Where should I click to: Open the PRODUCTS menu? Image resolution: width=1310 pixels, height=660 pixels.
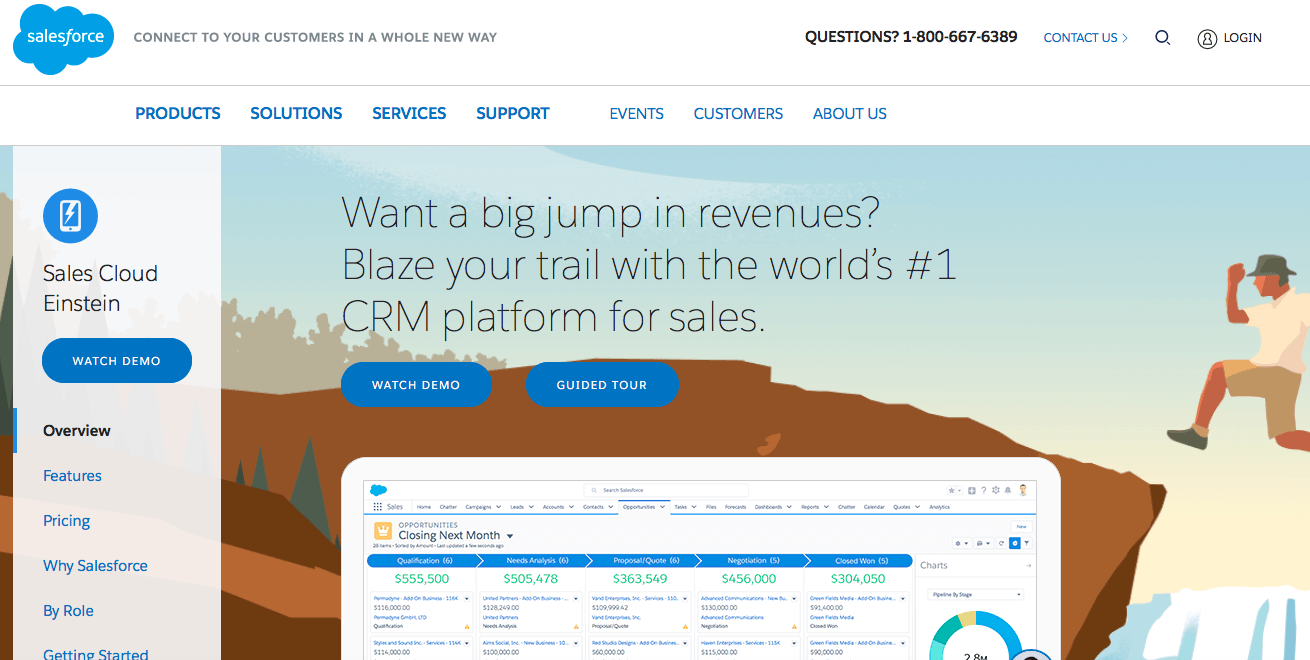(x=178, y=114)
